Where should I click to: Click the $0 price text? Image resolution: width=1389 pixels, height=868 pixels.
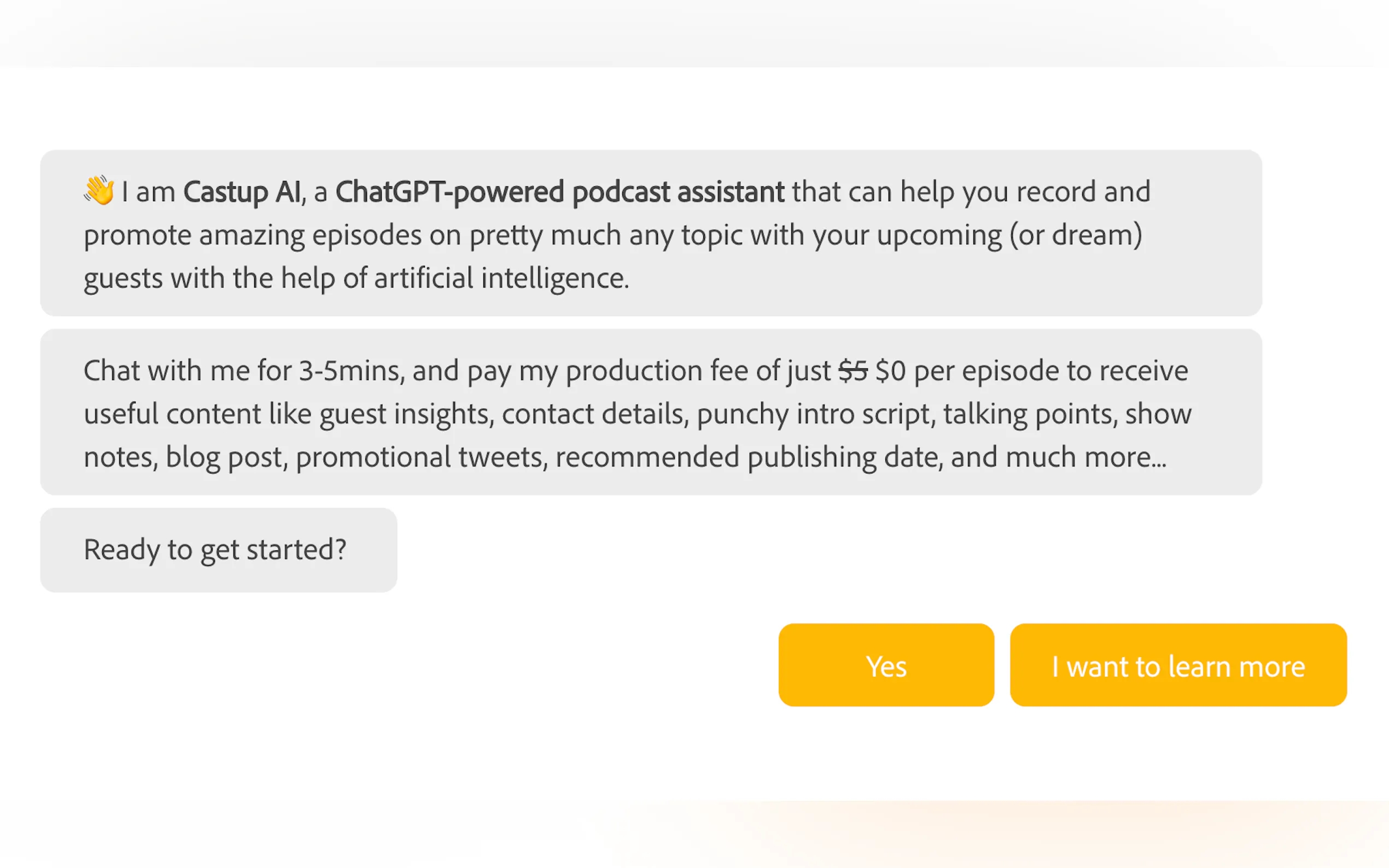pos(890,371)
